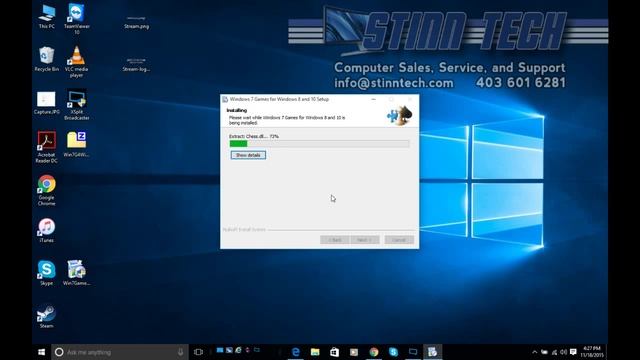
Task: Click the disabled Back button
Action: click(335, 240)
